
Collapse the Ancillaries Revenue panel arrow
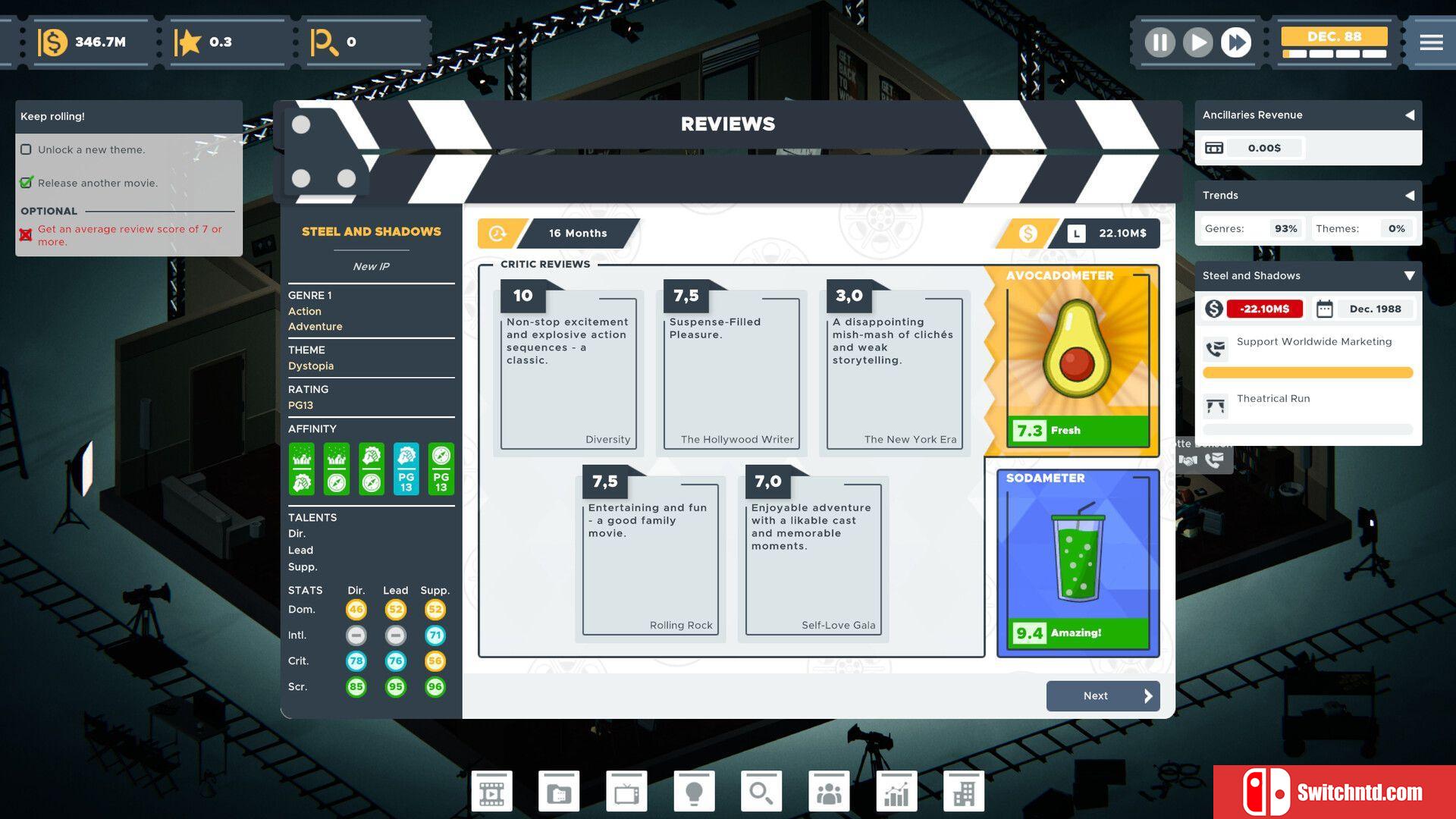tap(1410, 115)
